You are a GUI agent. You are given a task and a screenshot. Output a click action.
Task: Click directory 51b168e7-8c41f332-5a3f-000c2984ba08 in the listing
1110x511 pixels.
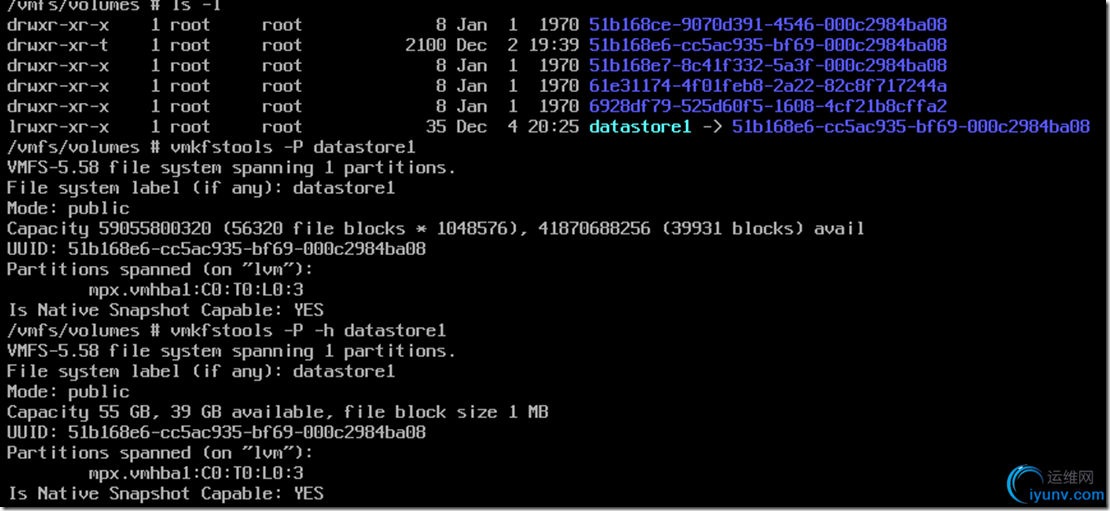coord(767,65)
